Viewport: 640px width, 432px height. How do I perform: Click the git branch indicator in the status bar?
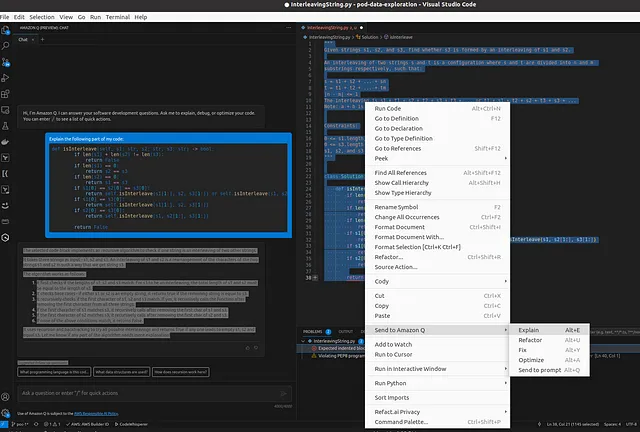click(20, 424)
